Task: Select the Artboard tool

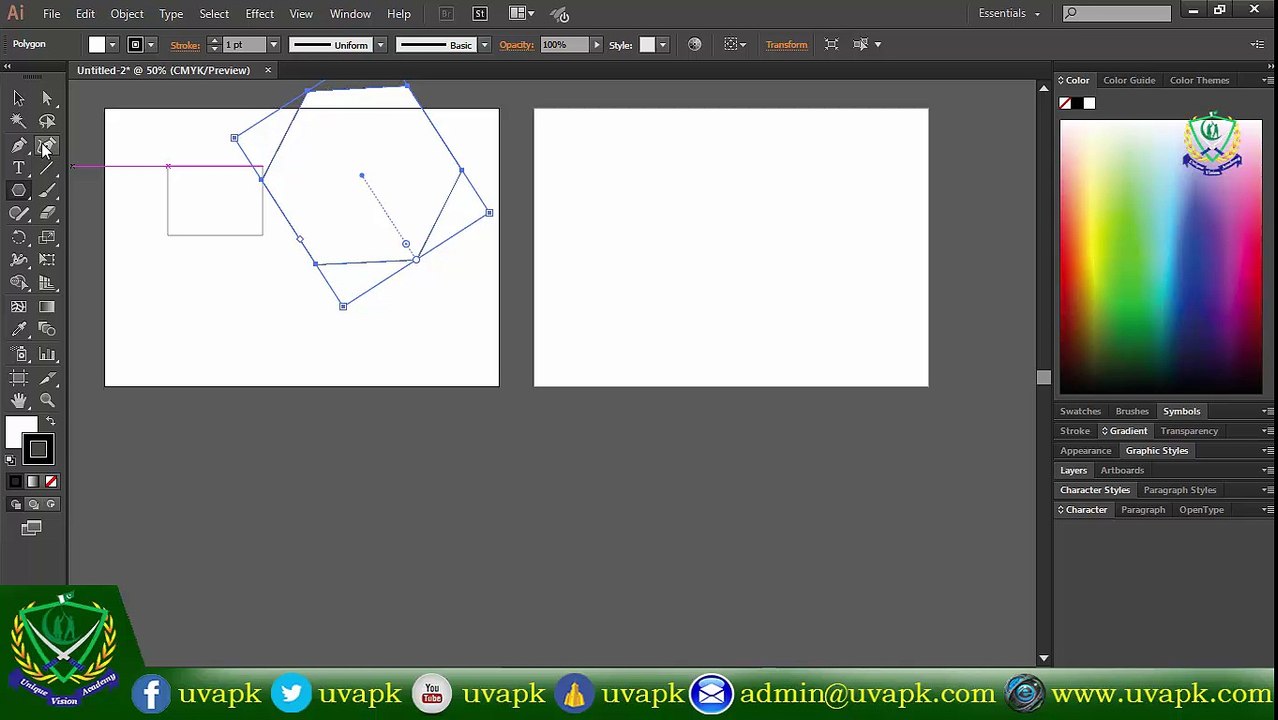Action: [19, 378]
